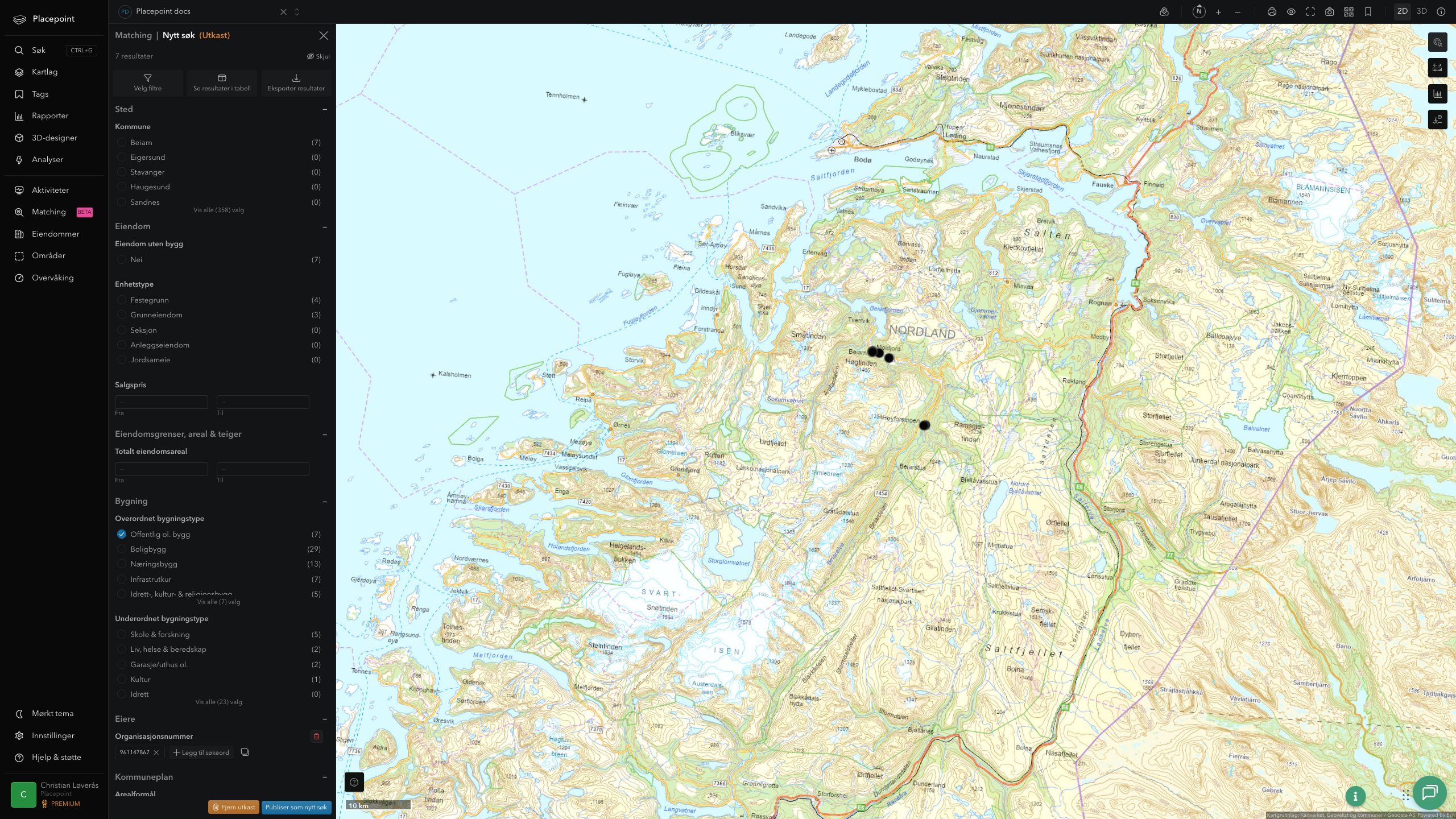Collapse Eiendomsgrenser, areal & teiger section
Viewport: 1456px width, 819px height.
tap(325, 434)
